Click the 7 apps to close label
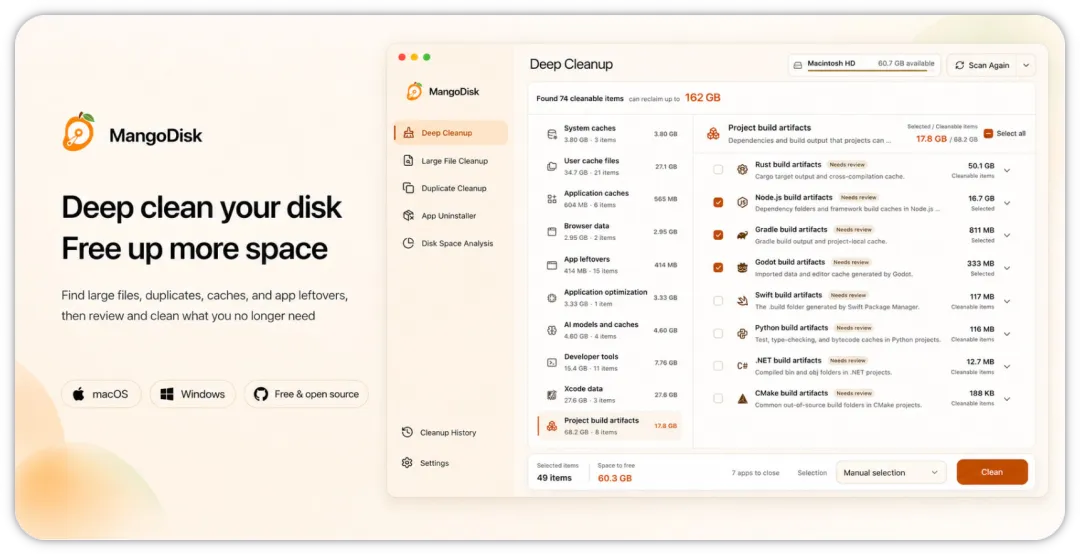Screen dimensions: 1080x555 (756, 473)
